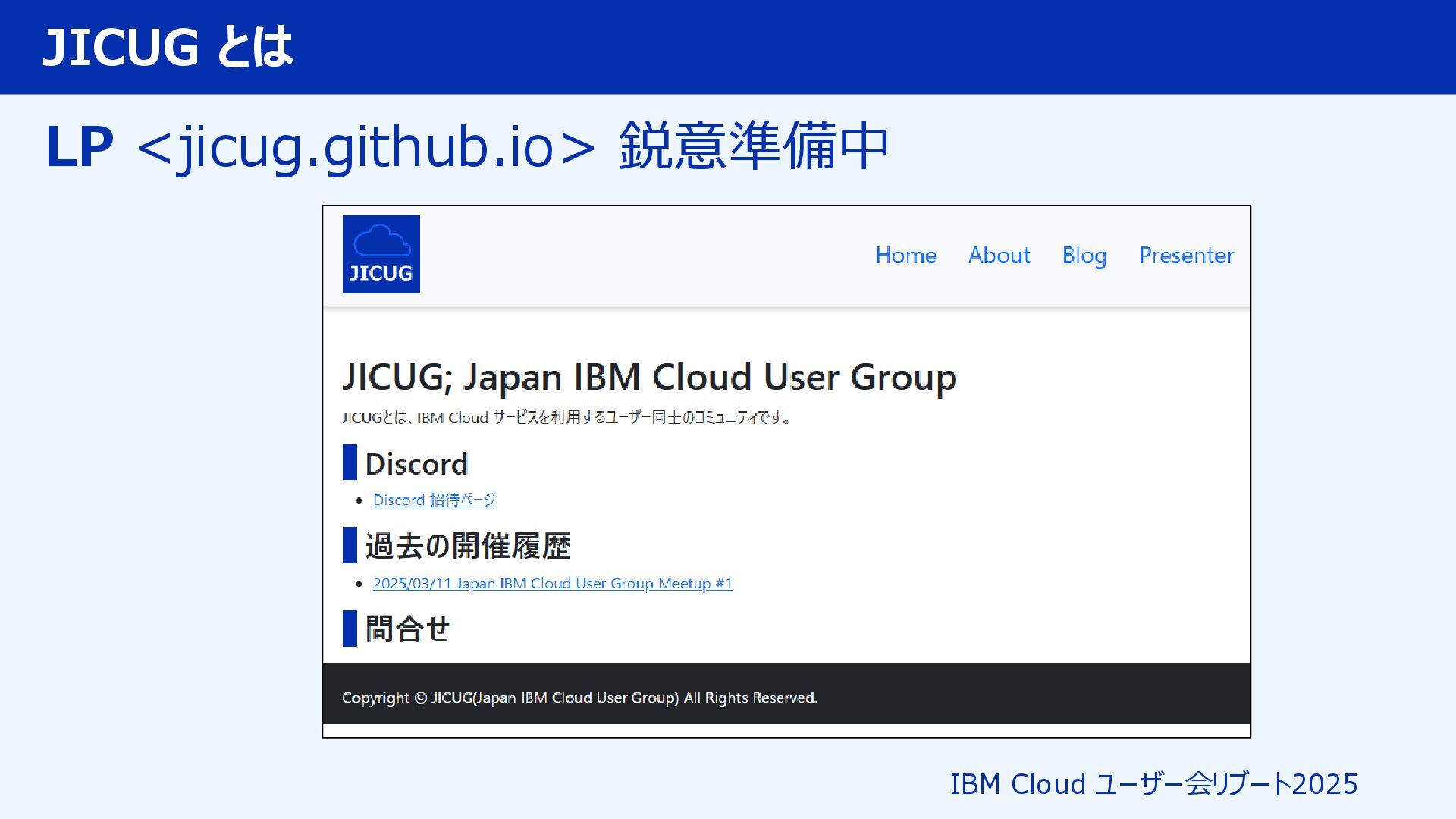The width and height of the screenshot is (1456, 819).
Task: Go to the About page
Action: click(x=999, y=256)
